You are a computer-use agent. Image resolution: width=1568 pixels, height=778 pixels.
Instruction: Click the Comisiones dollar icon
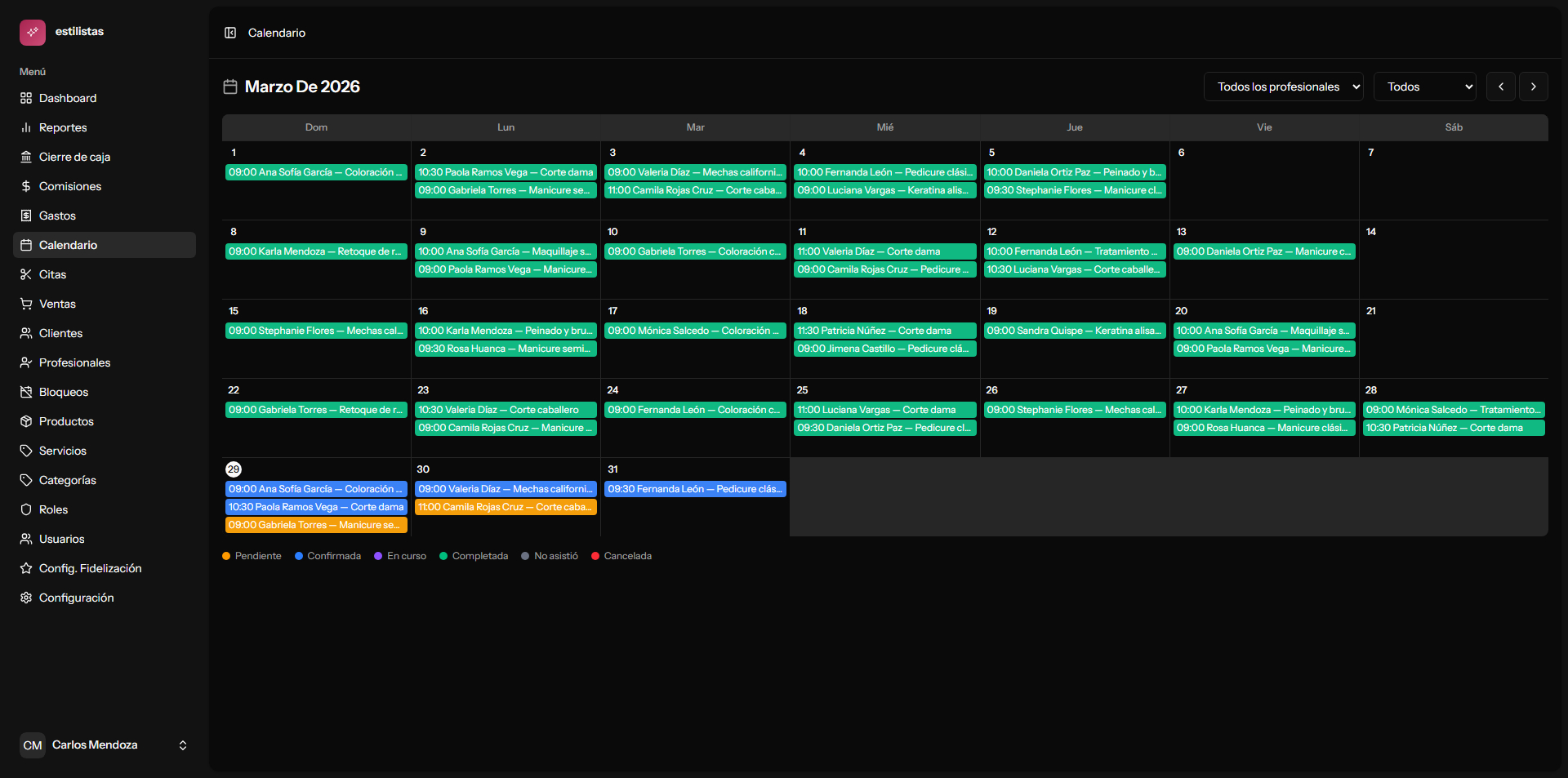tap(25, 186)
